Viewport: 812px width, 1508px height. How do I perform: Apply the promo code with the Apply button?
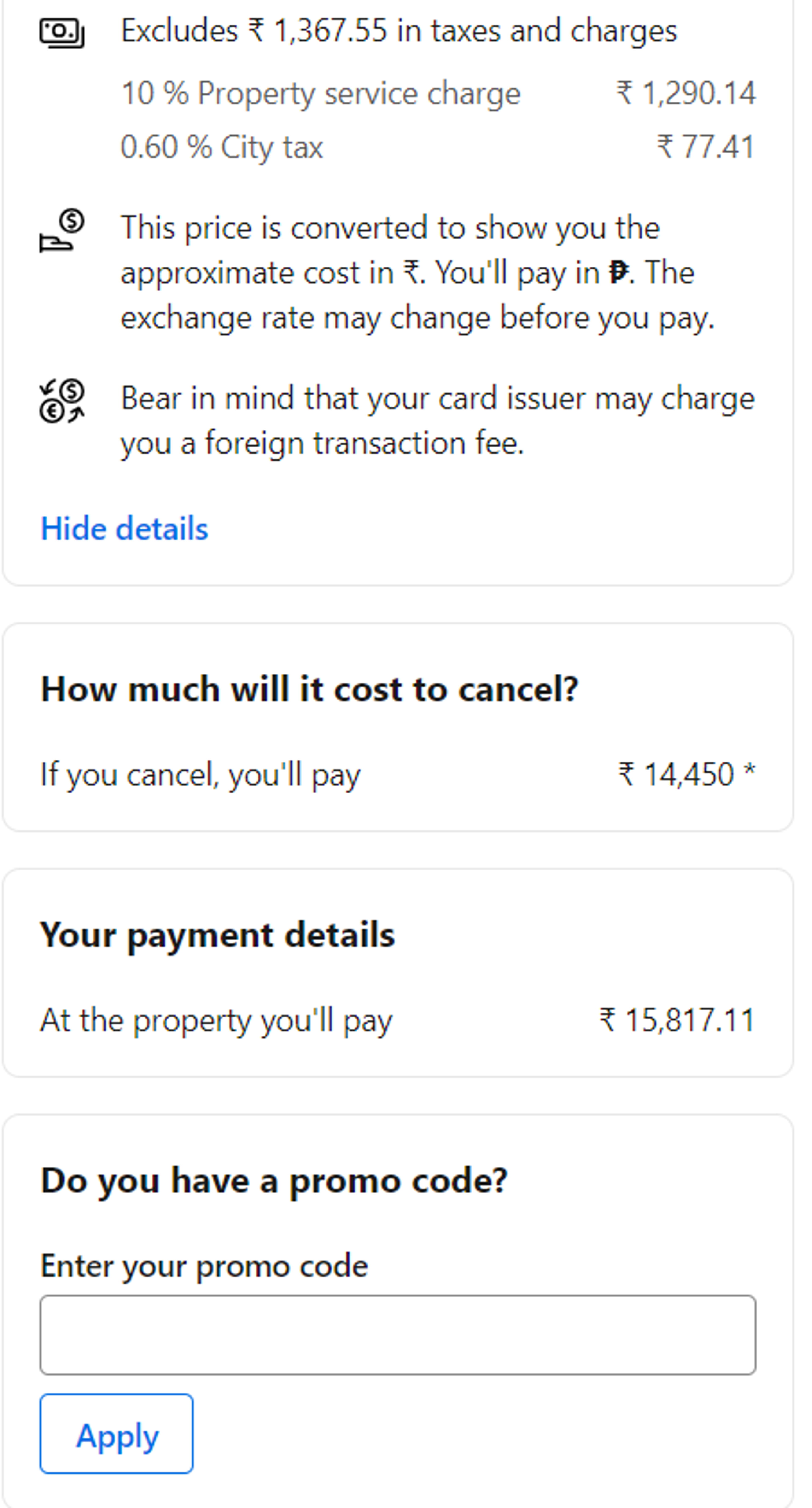117,1433
